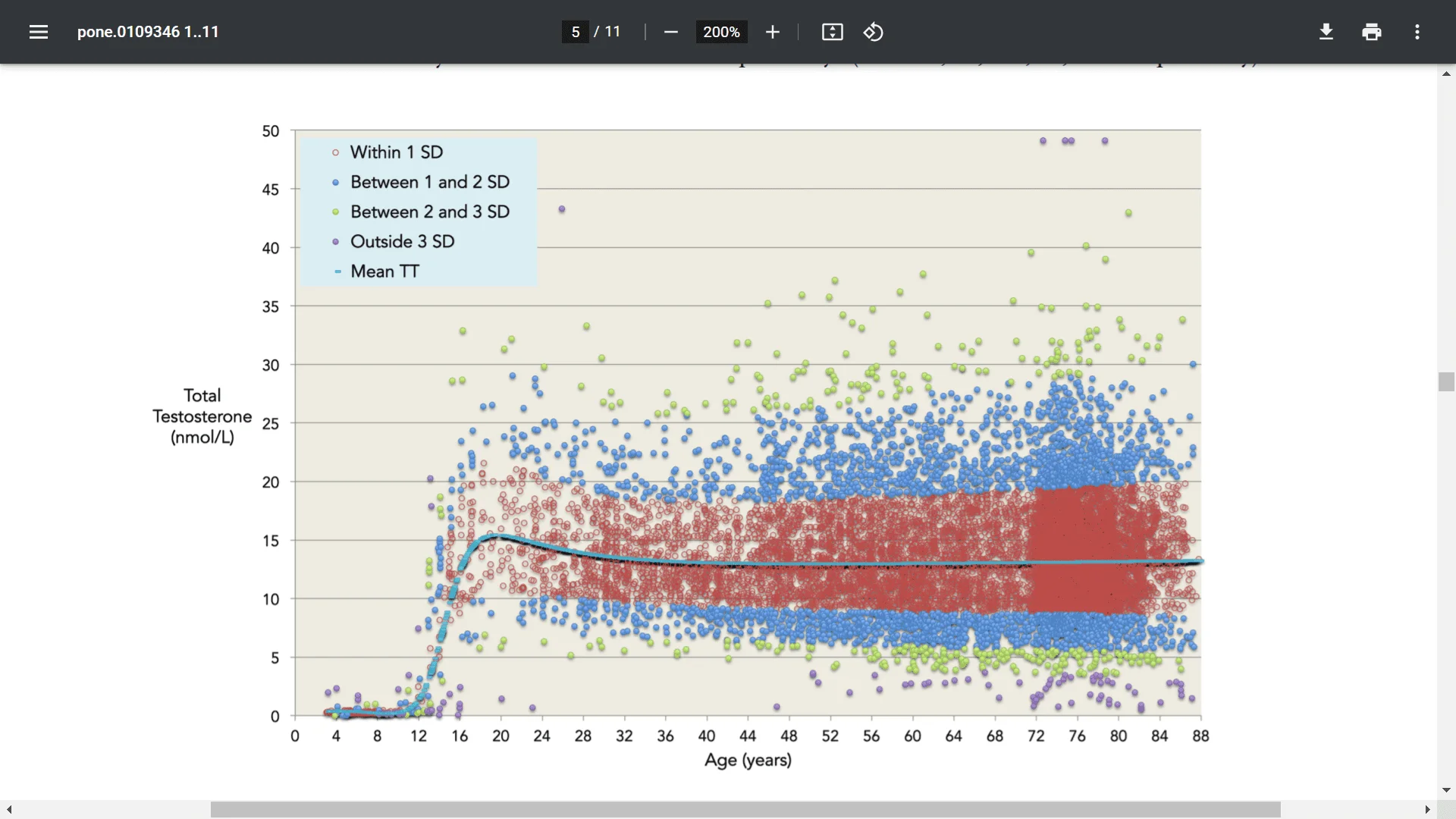This screenshot has width=1456, height=819.
Task: Click the 'Outside 3 SD' legend entry
Action: [x=393, y=241]
